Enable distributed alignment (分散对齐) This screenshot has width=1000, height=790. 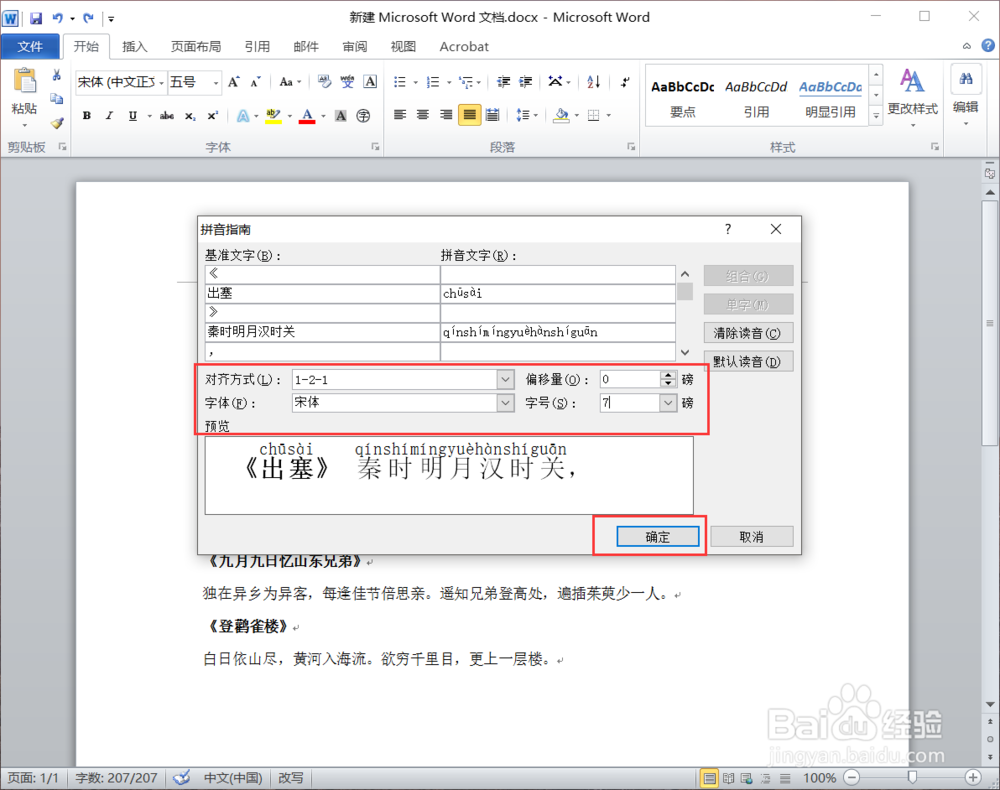pyautogui.click(x=492, y=114)
